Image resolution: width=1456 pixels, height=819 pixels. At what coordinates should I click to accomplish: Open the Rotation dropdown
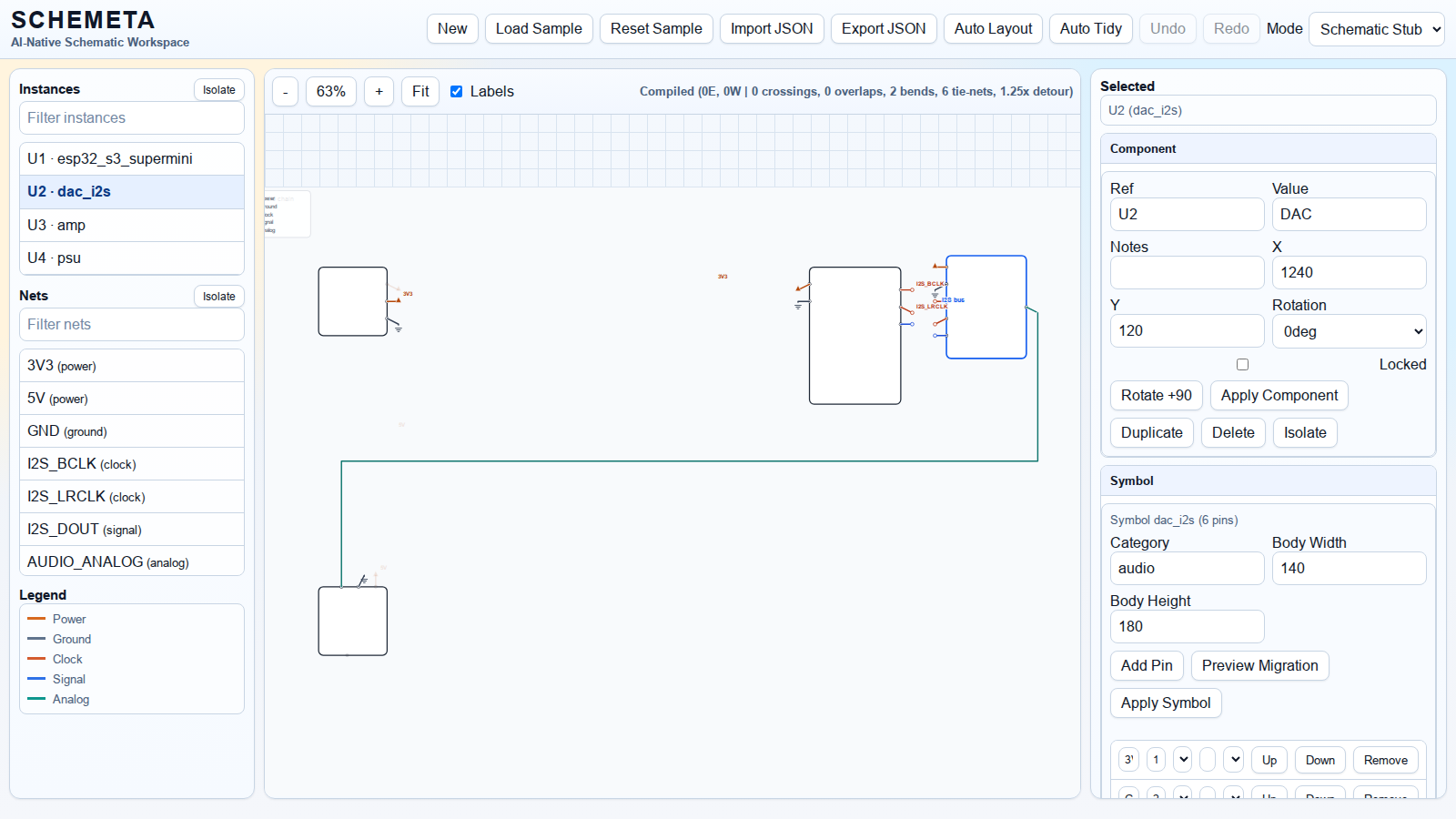pyautogui.click(x=1349, y=331)
